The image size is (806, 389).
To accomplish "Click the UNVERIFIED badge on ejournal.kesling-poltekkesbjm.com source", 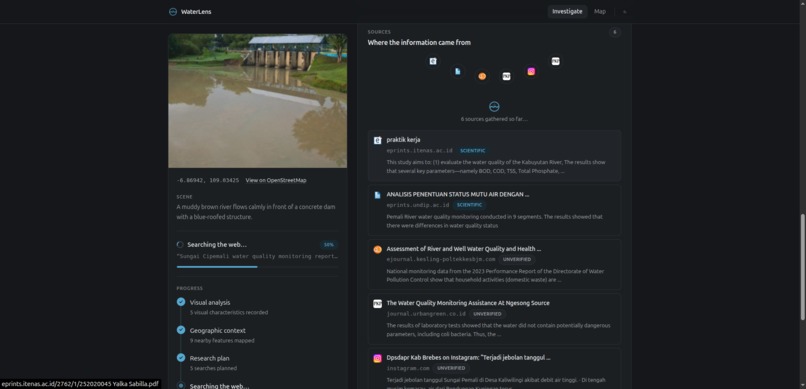I will pyautogui.click(x=517, y=260).
